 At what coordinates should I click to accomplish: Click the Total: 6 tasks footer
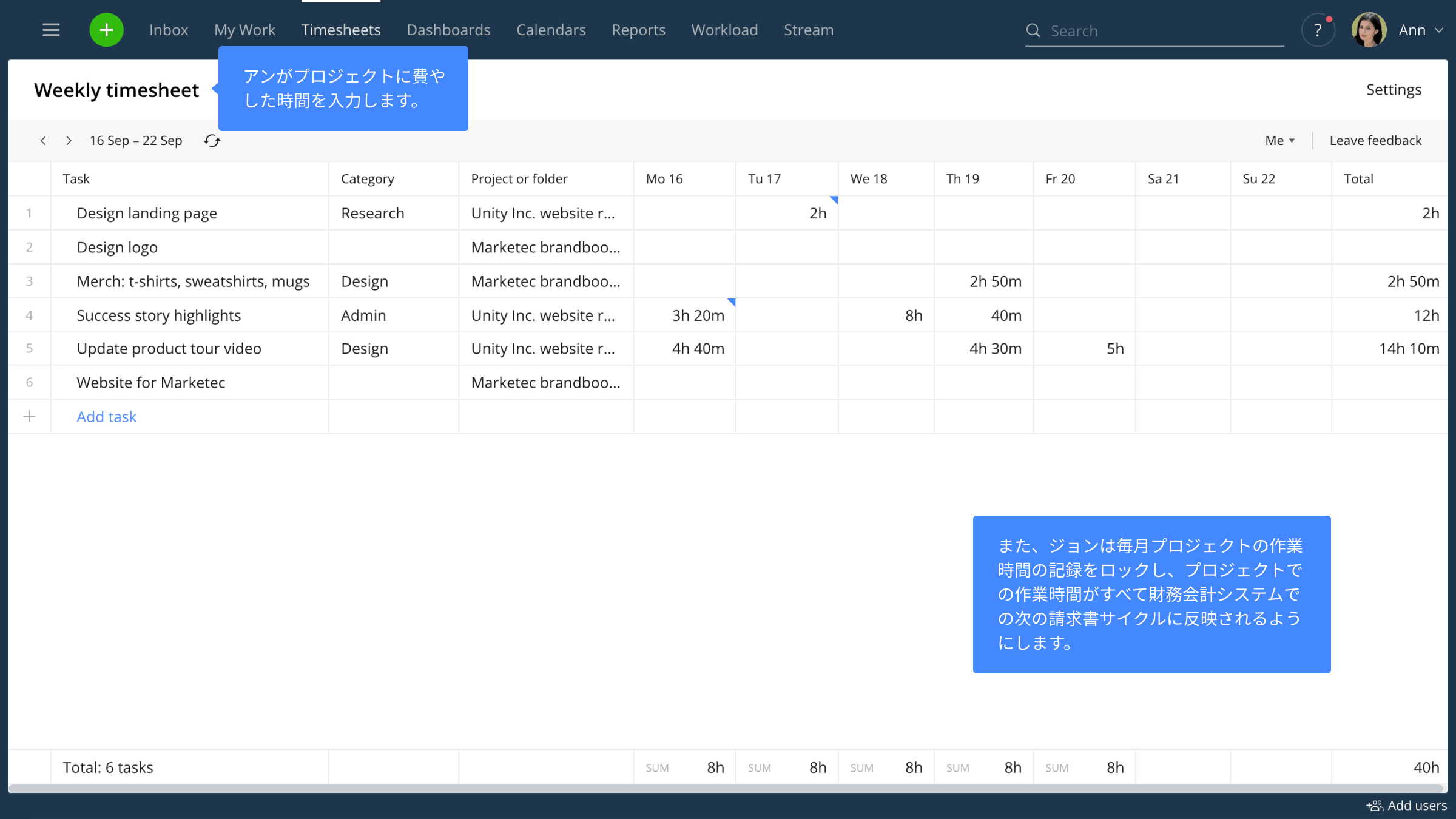pos(108,767)
